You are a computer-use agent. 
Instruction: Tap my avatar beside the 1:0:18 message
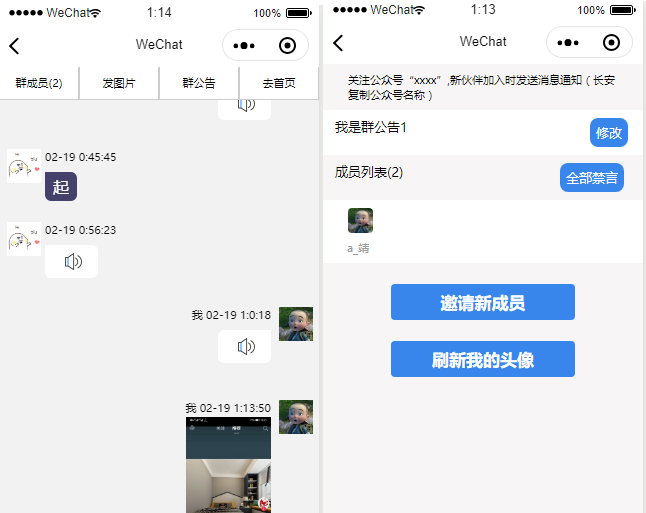point(296,324)
